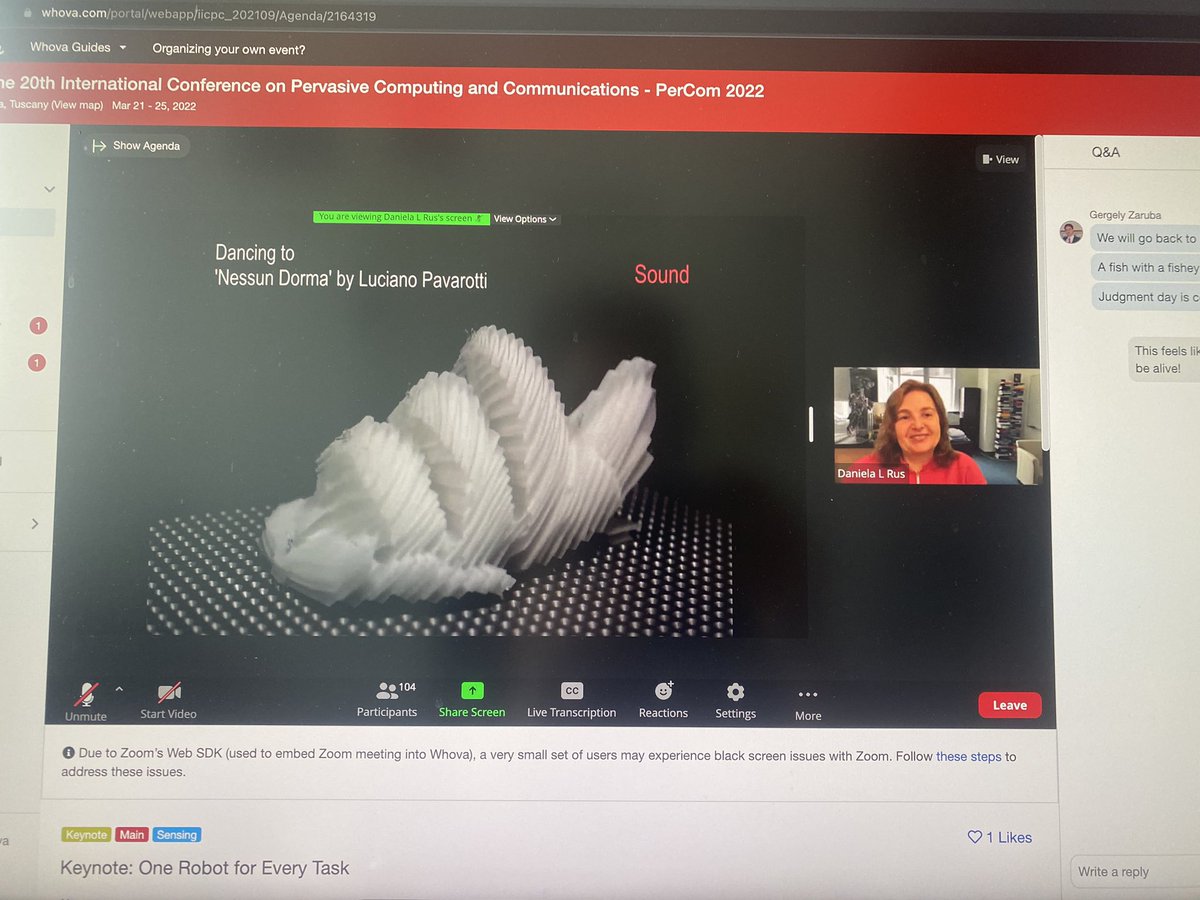1200x900 pixels.
Task: Like the session via heart icon
Action: click(975, 837)
